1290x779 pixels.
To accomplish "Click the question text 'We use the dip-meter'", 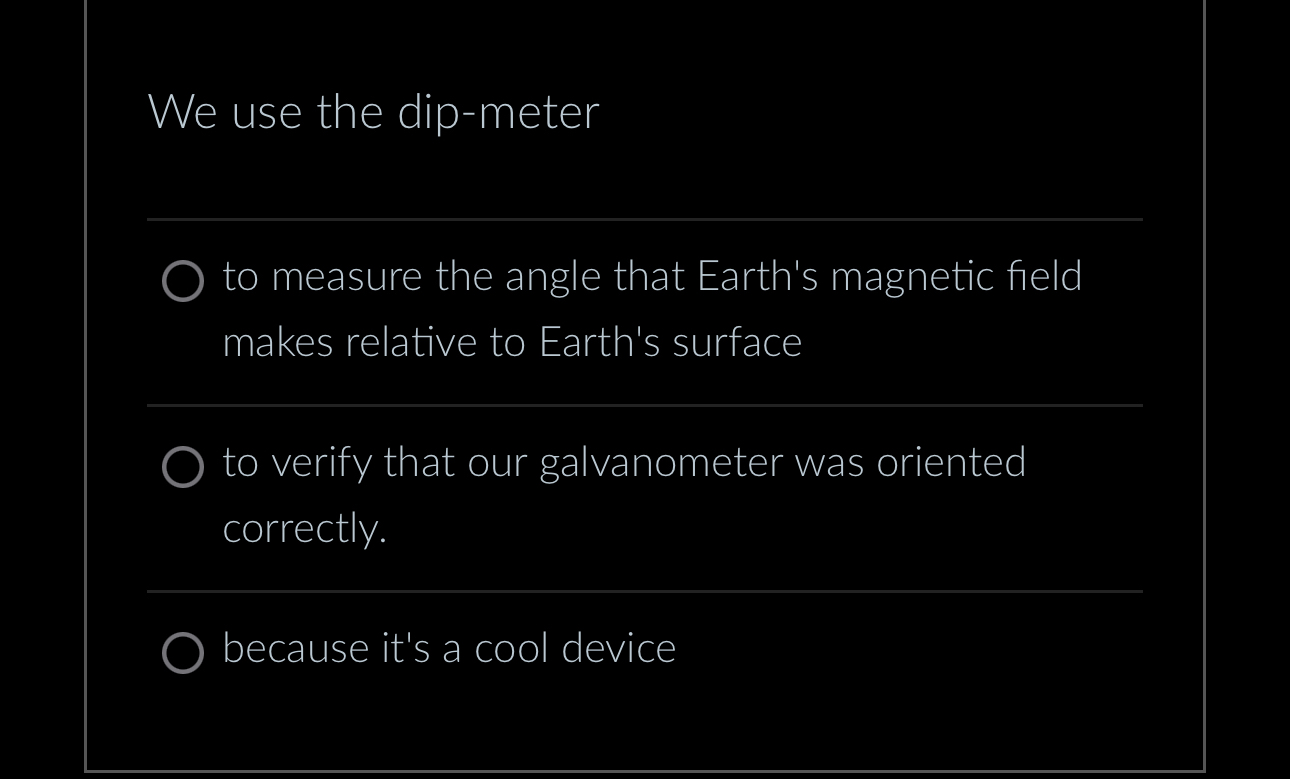I will (x=373, y=111).
